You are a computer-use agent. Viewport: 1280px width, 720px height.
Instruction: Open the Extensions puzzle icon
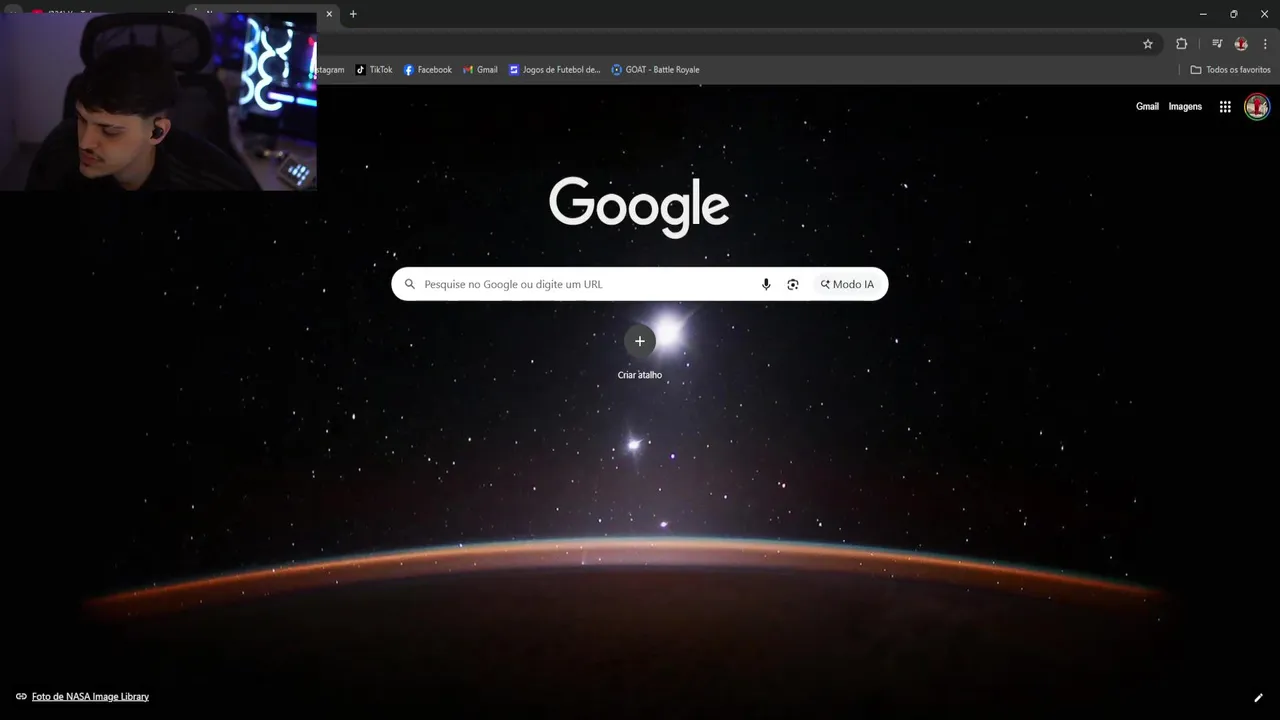pyautogui.click(x=1181, y=44)
